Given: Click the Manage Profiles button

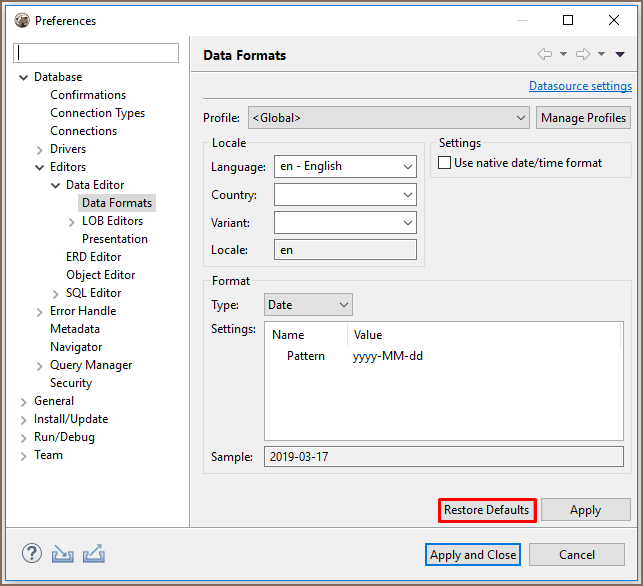Looking at the screenshot, I should tap(583, 118).
